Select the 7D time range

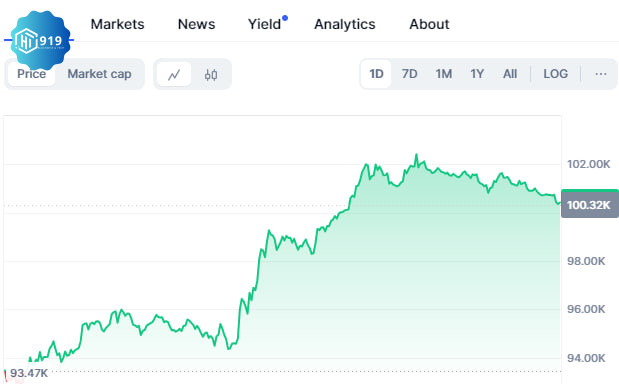[409, 74]
